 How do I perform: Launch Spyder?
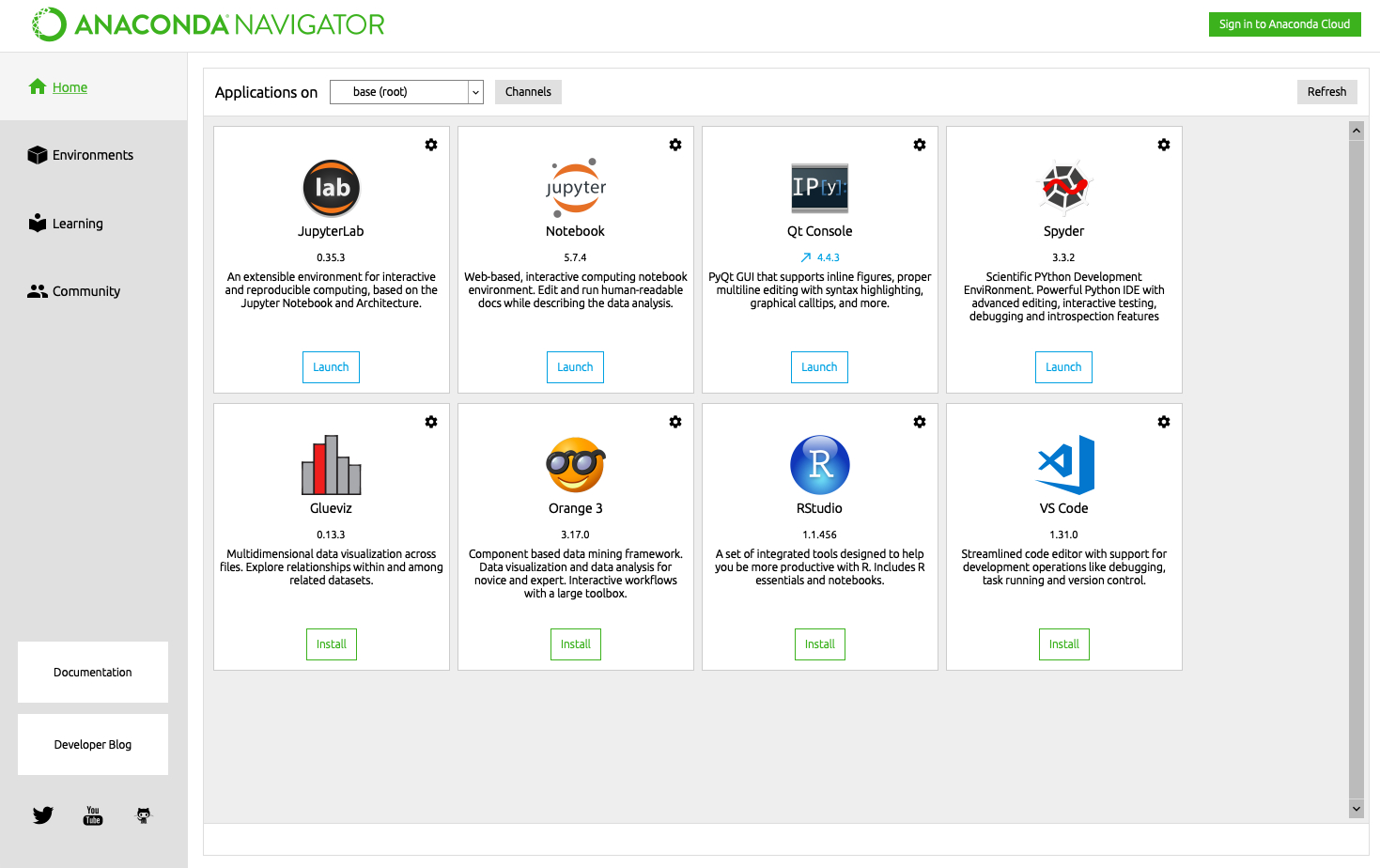click(1063, 367)
